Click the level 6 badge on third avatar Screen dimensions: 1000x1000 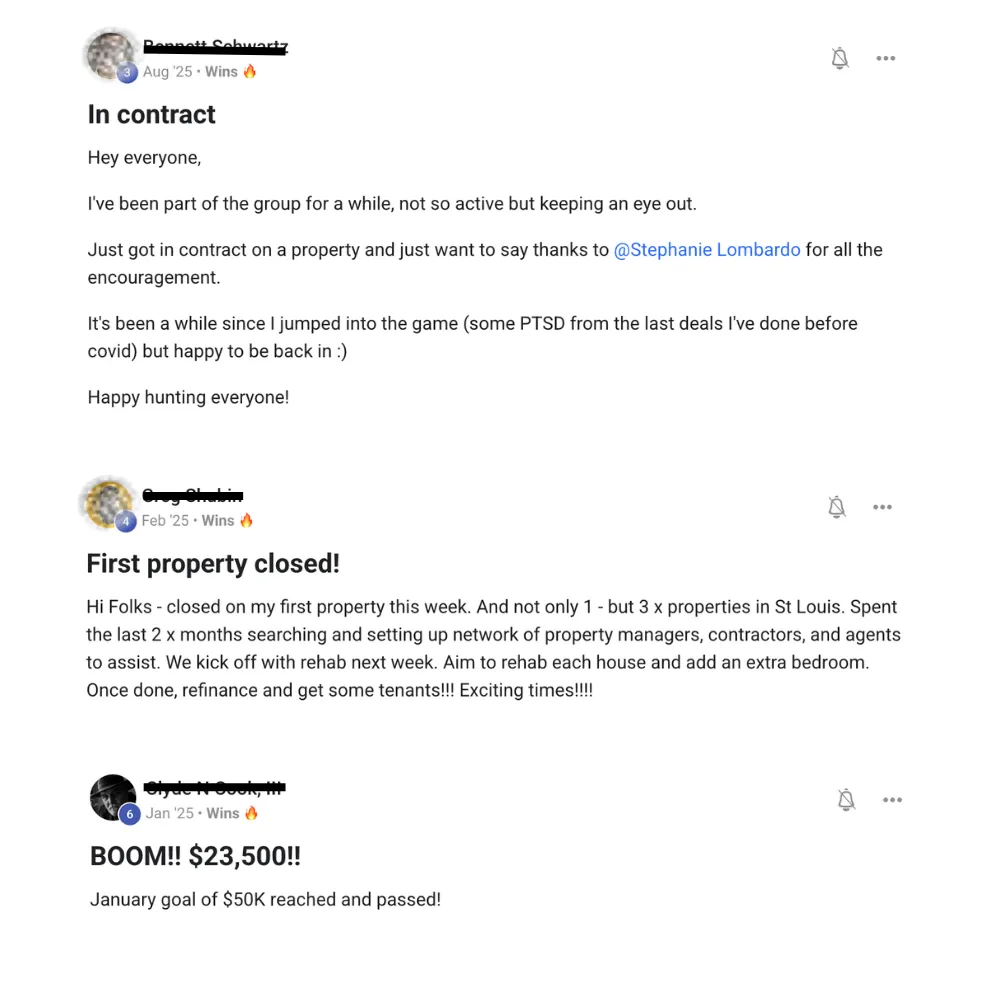130,814
